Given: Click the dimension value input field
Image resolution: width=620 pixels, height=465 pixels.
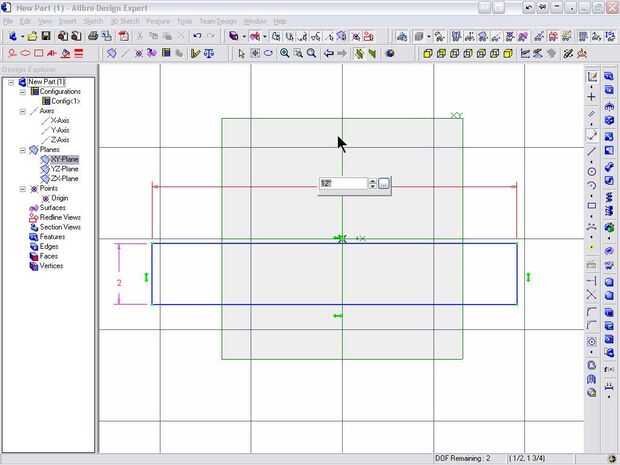Looking at the screenshot, I should point(343,183).
